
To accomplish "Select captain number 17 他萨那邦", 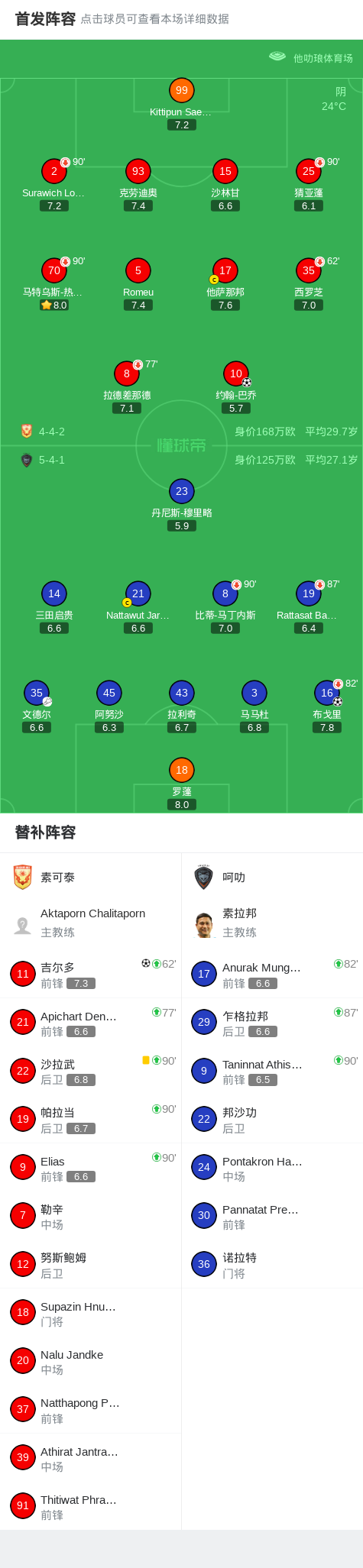I will point(225,270).
